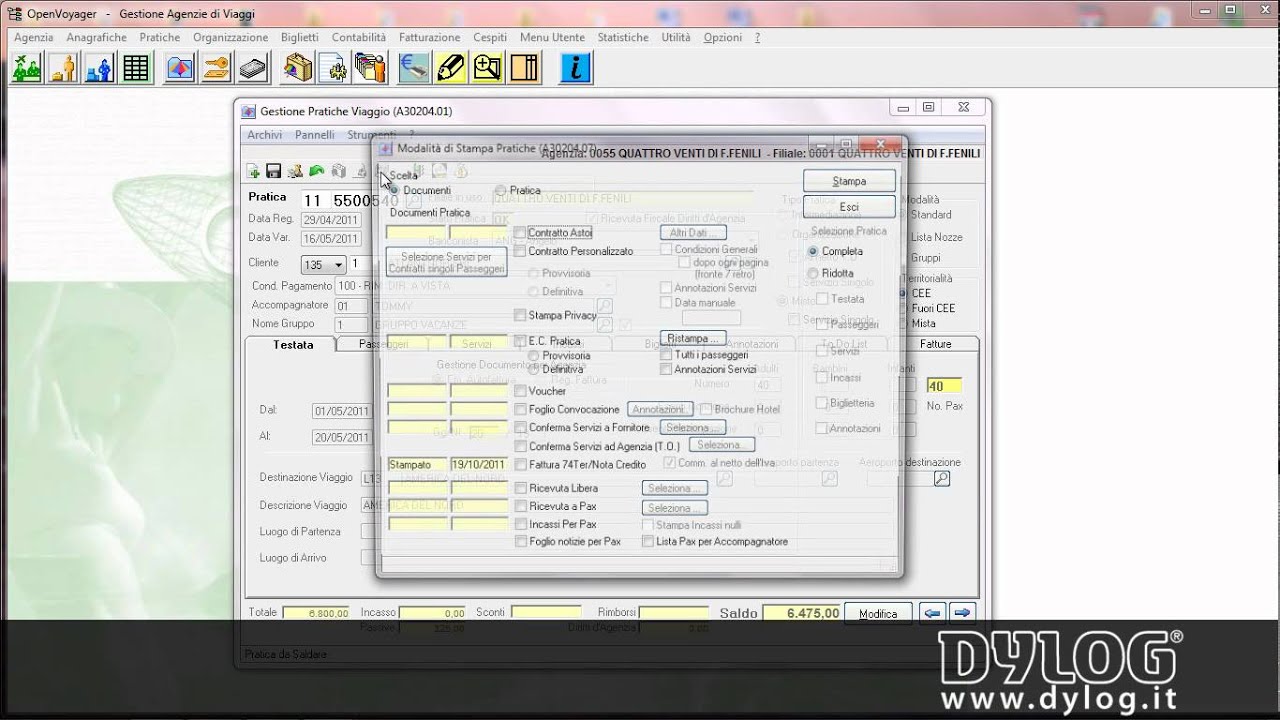Click the Ristampa button

click(692, 338)
